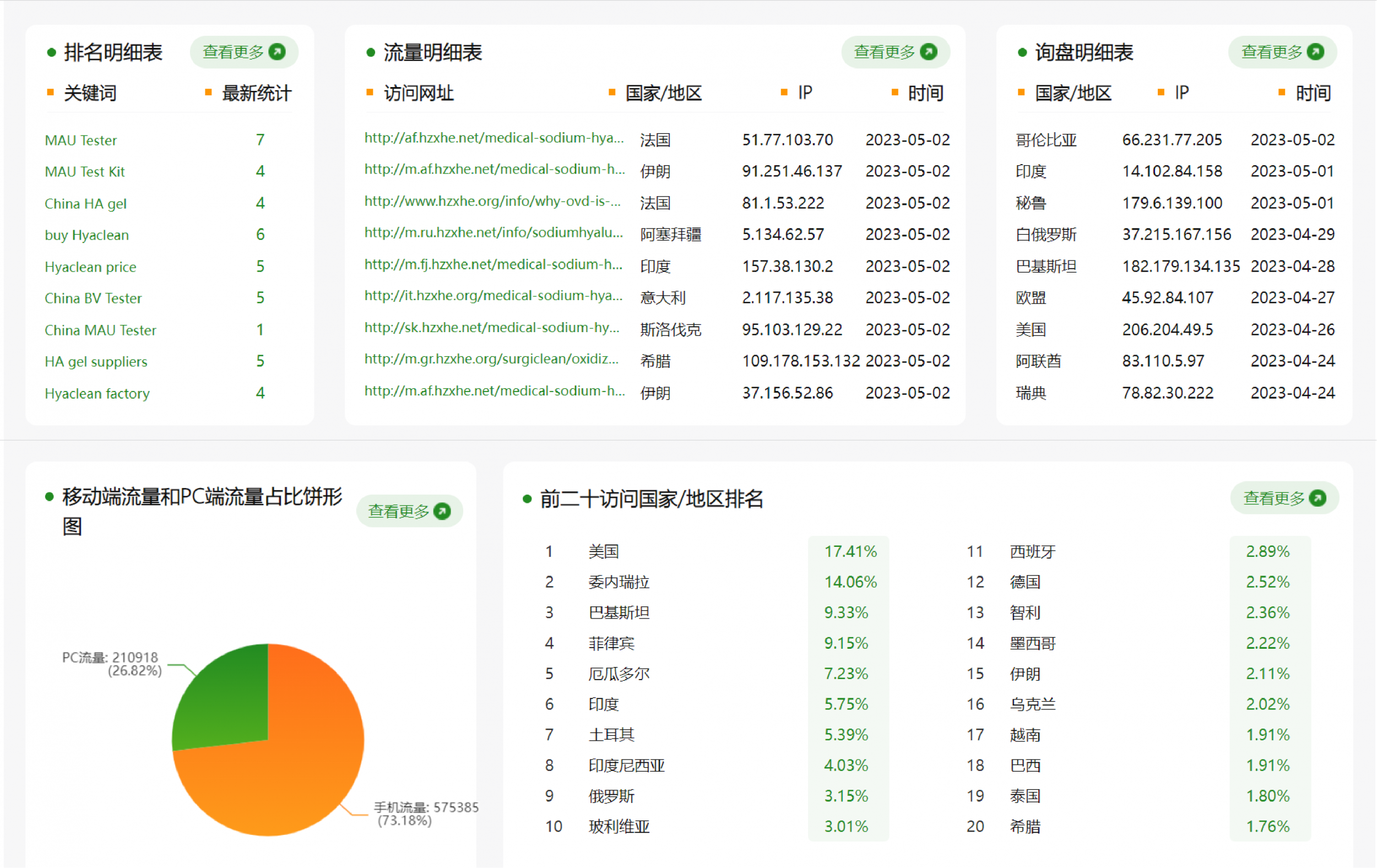The width and height of the screenshot is (1377, 868).
Task: Click 查看更多 text beside pie chart title
Action: (x=399, y=511)
